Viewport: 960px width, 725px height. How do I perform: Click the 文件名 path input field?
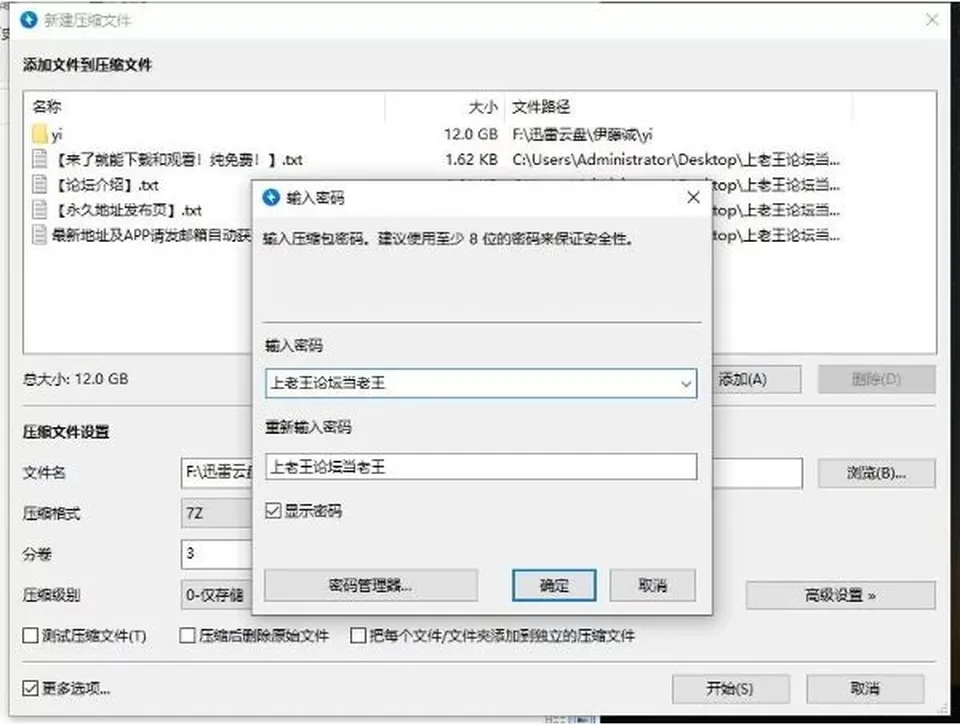point(217,473)
